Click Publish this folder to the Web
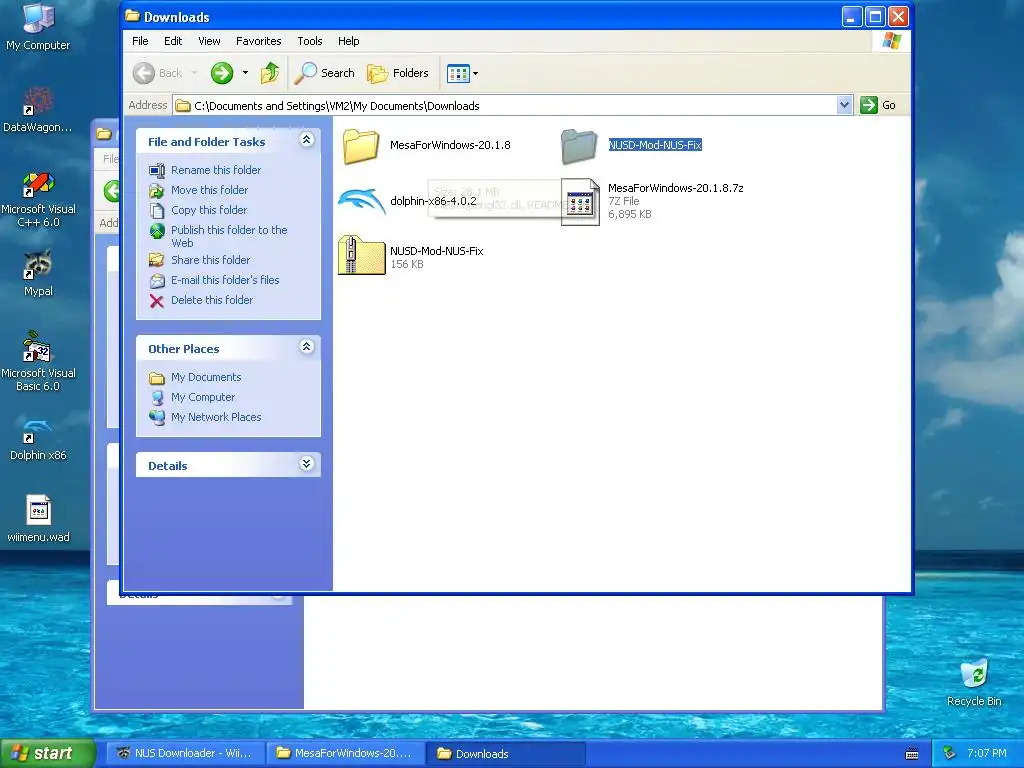Viewport: 1024px width, 768px height. pos(229,236)
